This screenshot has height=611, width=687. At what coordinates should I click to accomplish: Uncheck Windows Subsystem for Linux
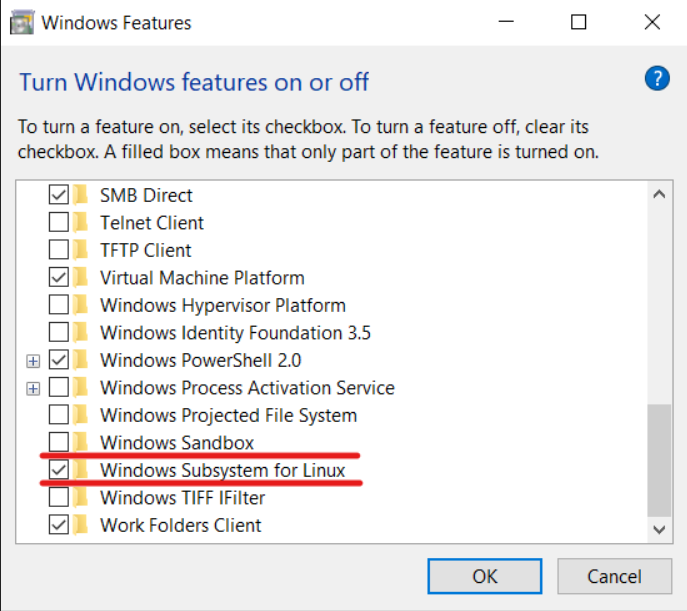pyautogui.click(x=59, y=470)
